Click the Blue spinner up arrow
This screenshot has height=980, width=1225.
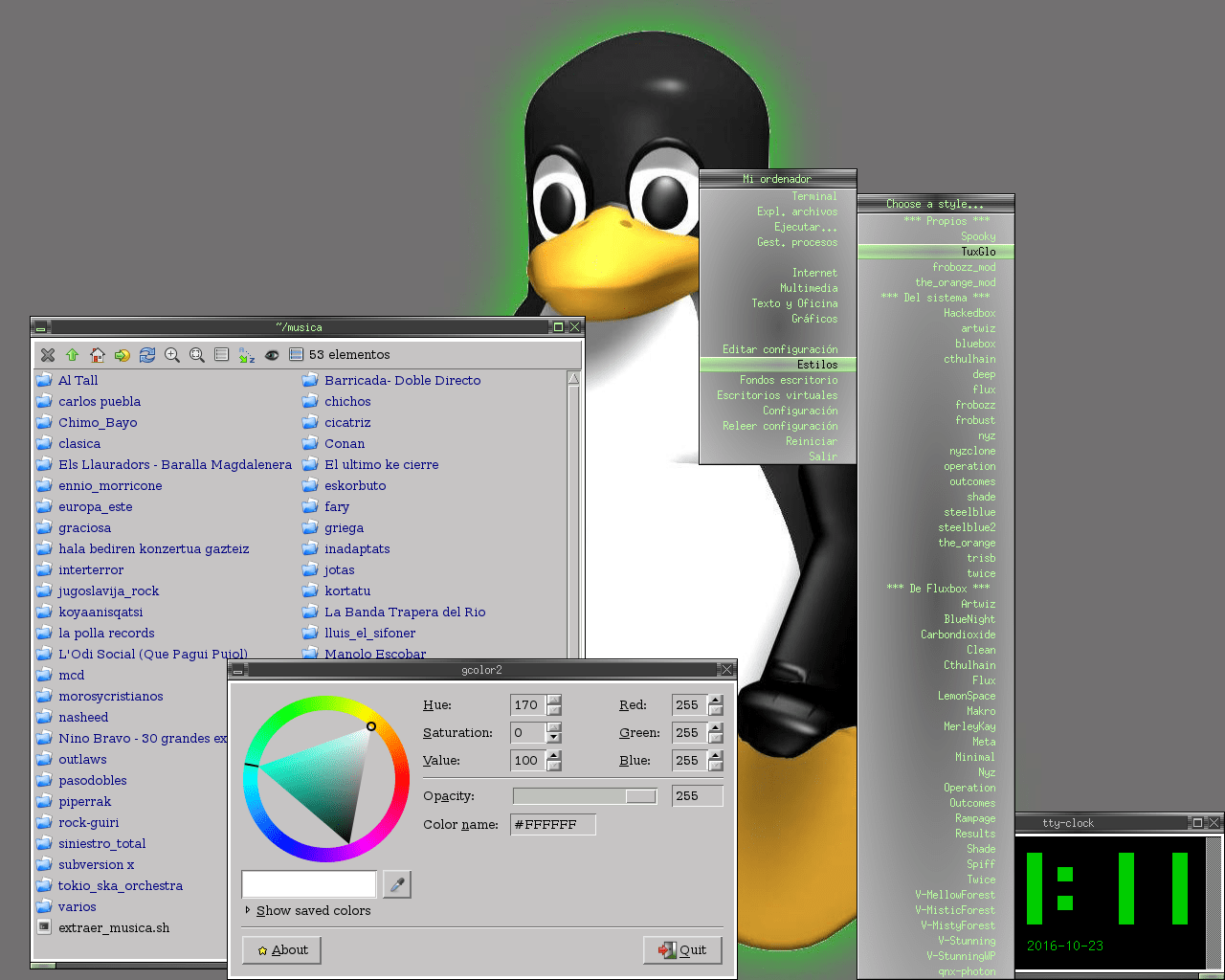click(716, 755)
